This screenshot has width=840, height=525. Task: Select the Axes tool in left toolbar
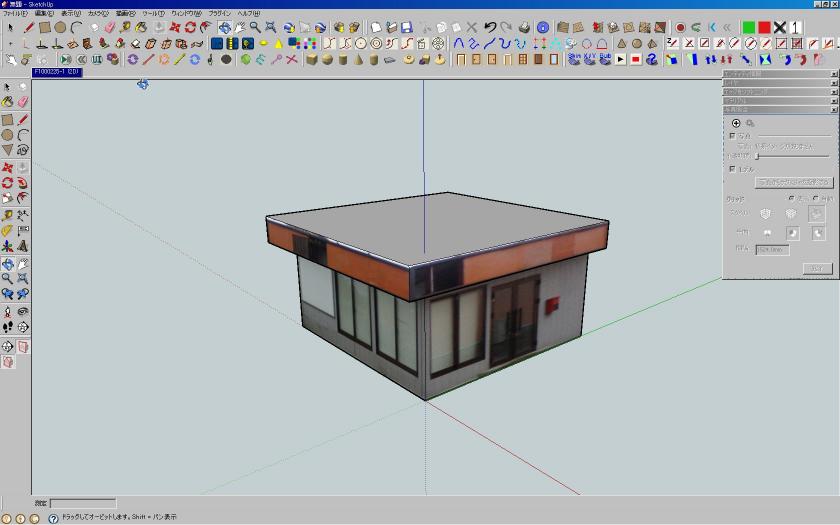pos(7,246)
